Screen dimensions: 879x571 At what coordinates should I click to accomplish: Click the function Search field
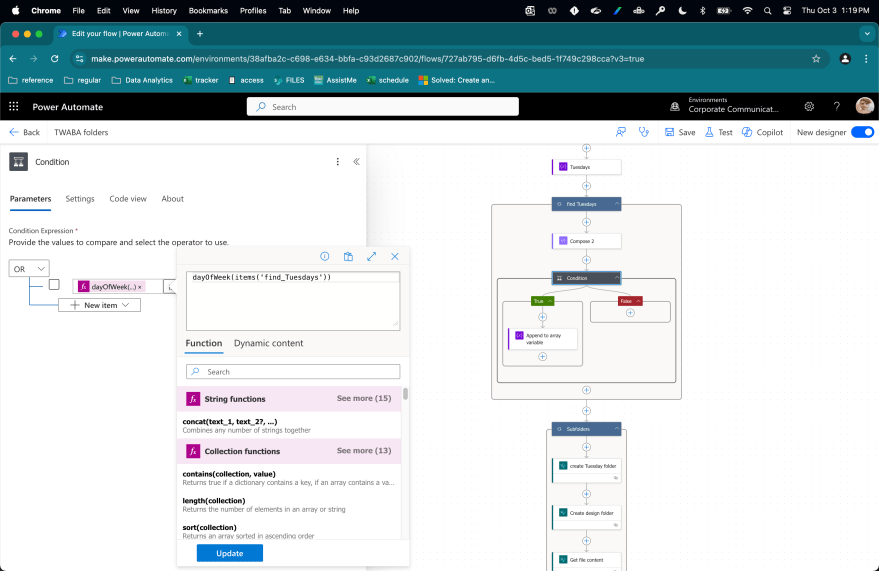(293, 372)
